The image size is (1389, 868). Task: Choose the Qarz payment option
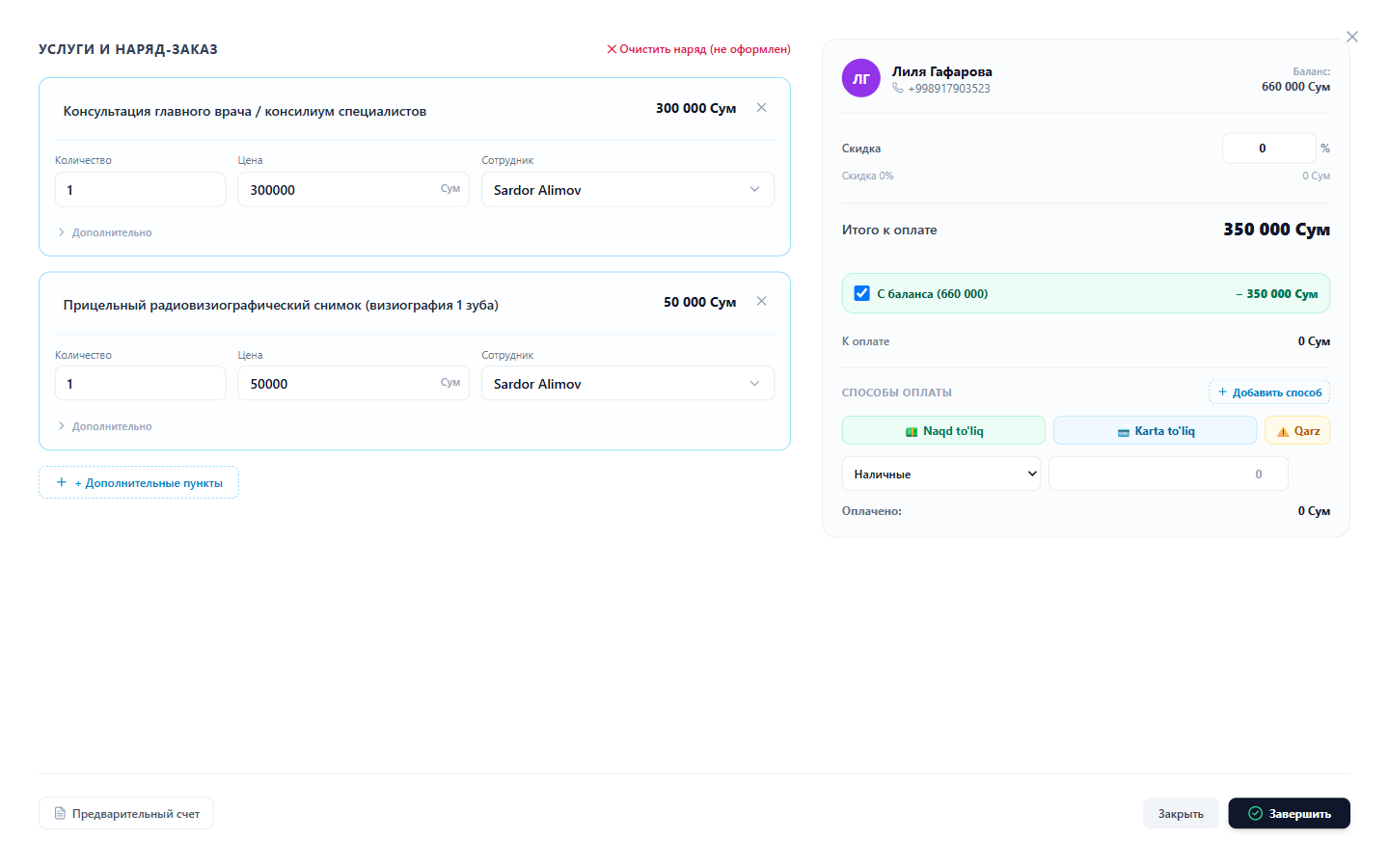[x=1297, y=430]
